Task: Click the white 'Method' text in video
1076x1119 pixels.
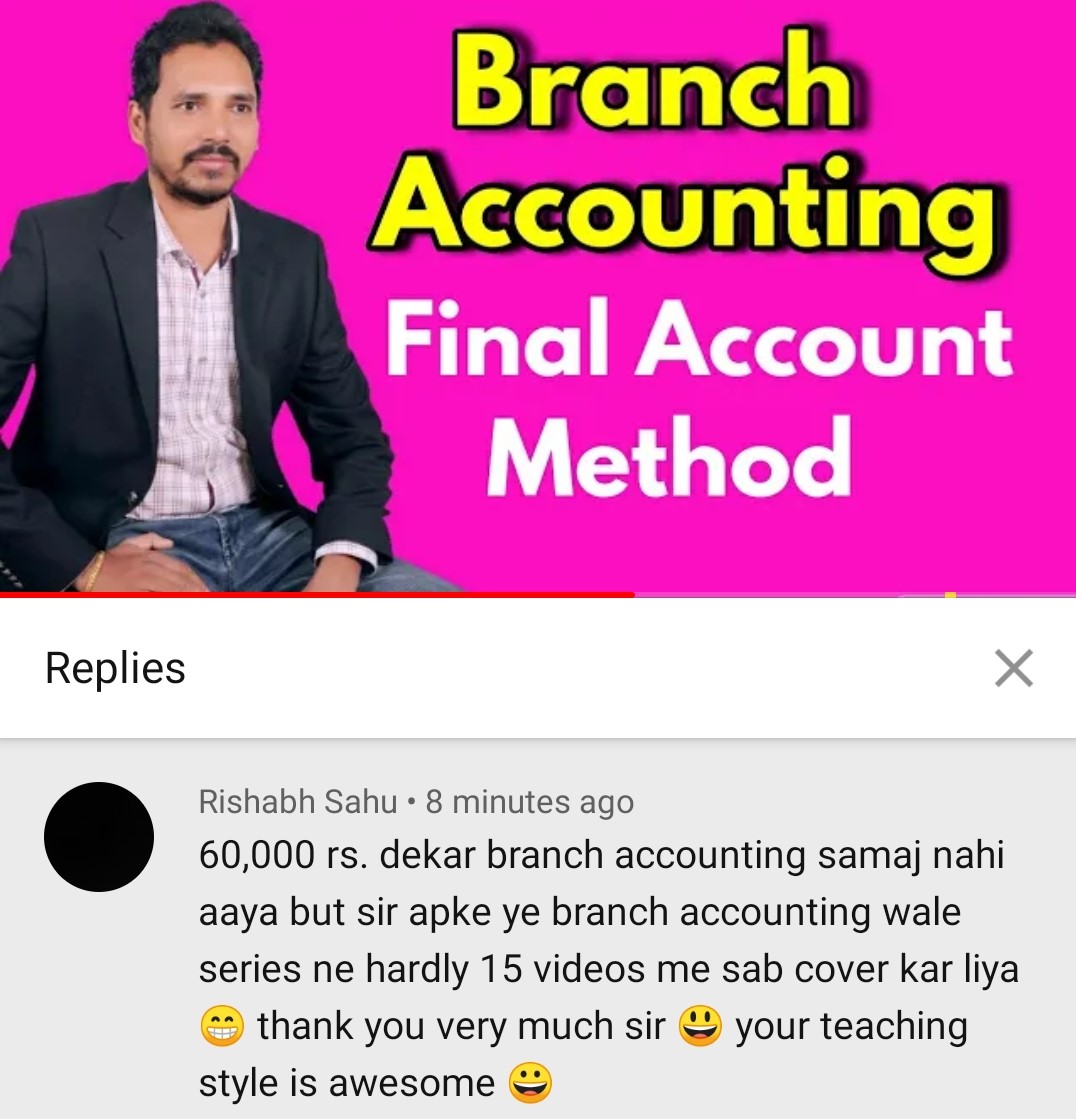Action: point(669,457)
